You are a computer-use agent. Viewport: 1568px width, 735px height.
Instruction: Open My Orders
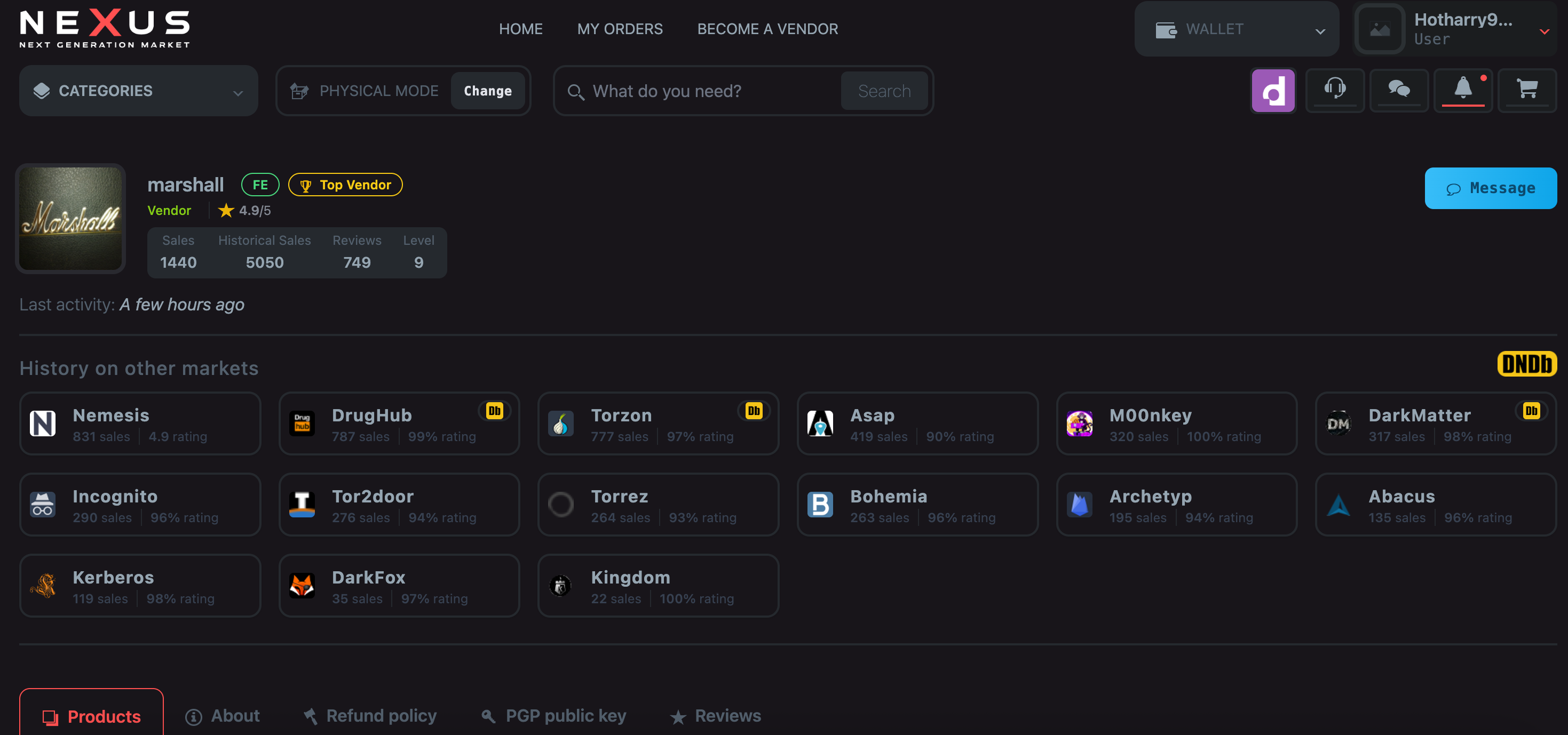pyautogui.click(x=620, y=29)
